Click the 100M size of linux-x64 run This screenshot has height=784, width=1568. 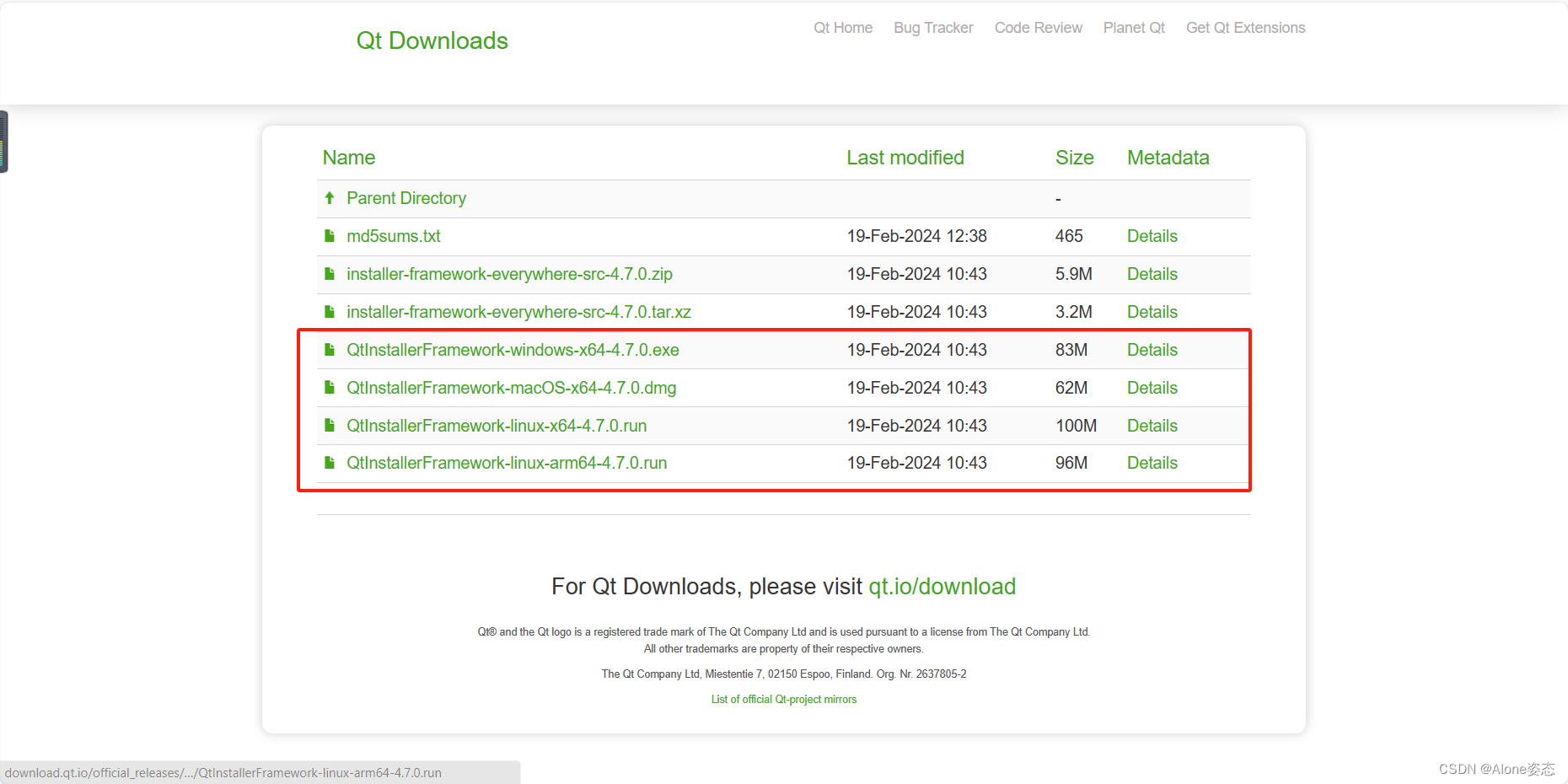coord(1077,426)
